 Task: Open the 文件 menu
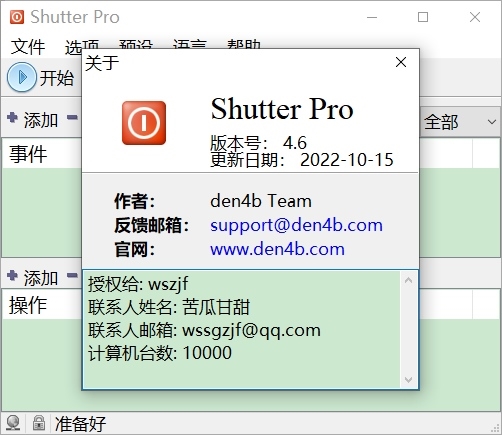pyautogui.click(x=28, y=46)
